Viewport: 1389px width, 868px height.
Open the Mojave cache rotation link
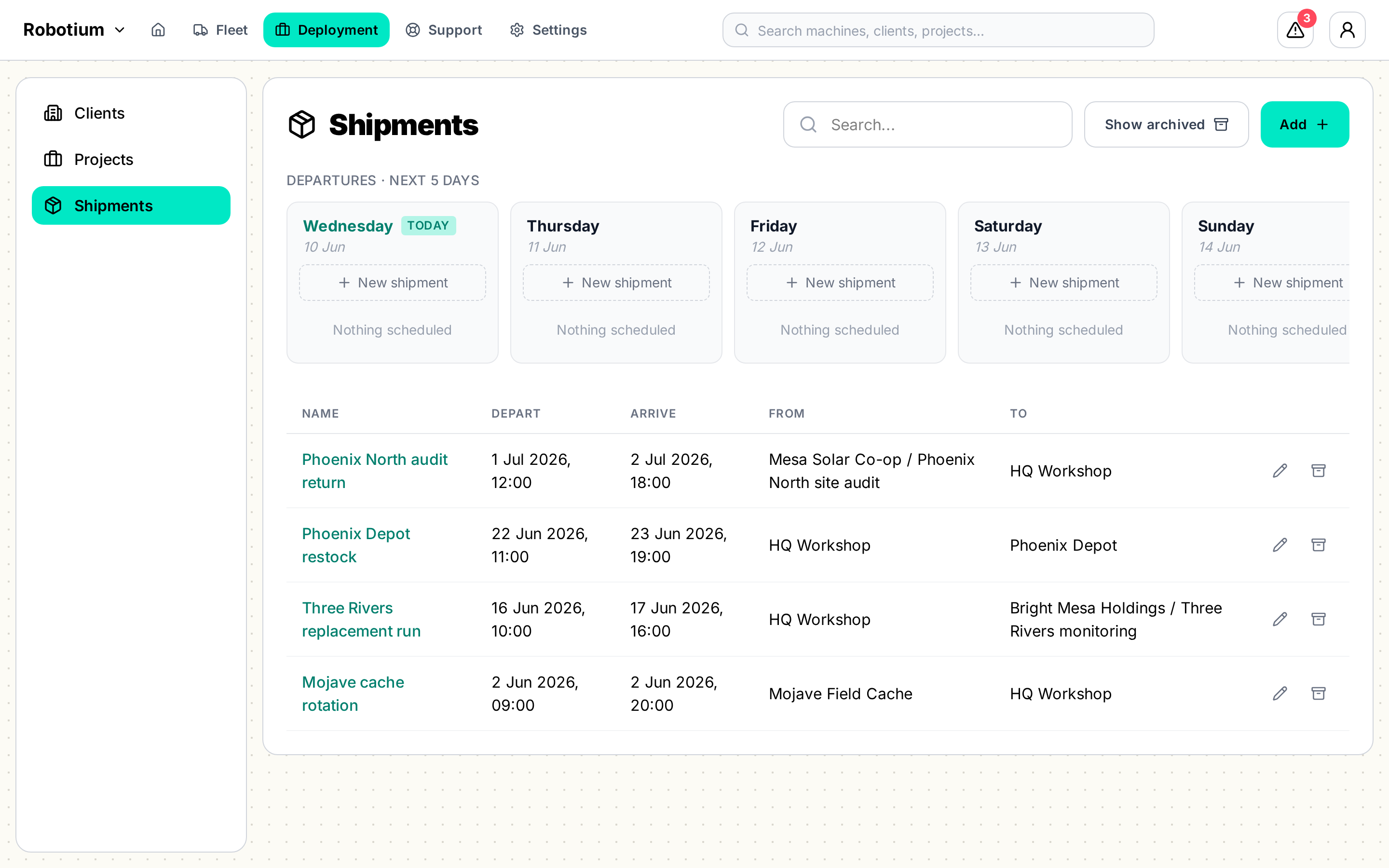click(353, 693)
